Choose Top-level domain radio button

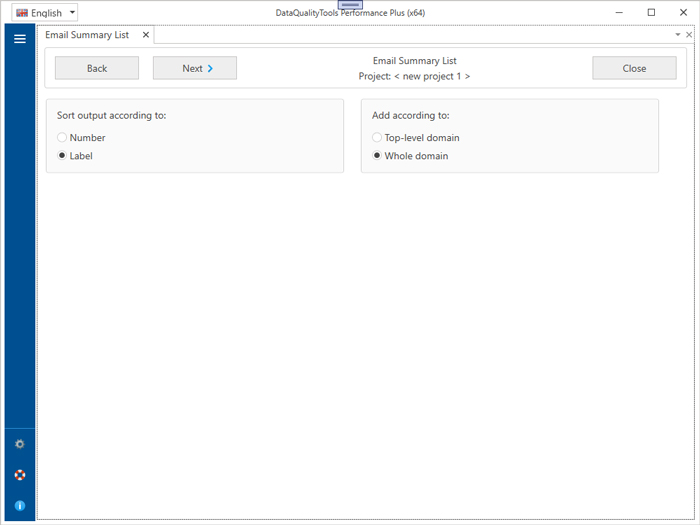coord(377,138)
